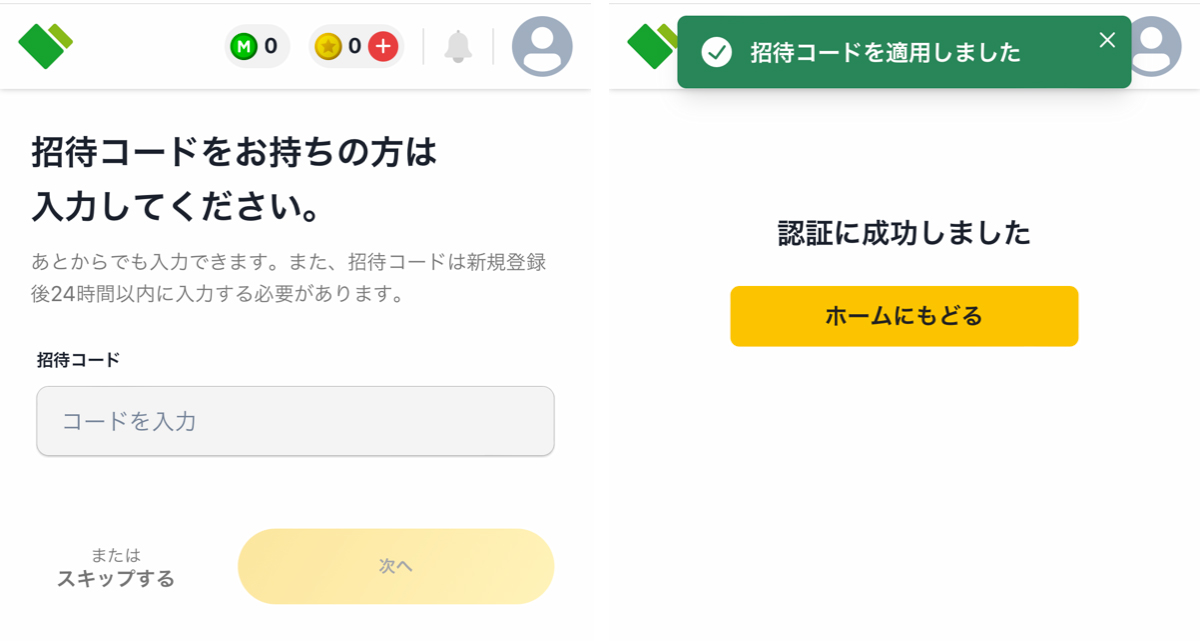Click the コードを入力 invite code field
The image size is (1200, 641).
point(295,421)
